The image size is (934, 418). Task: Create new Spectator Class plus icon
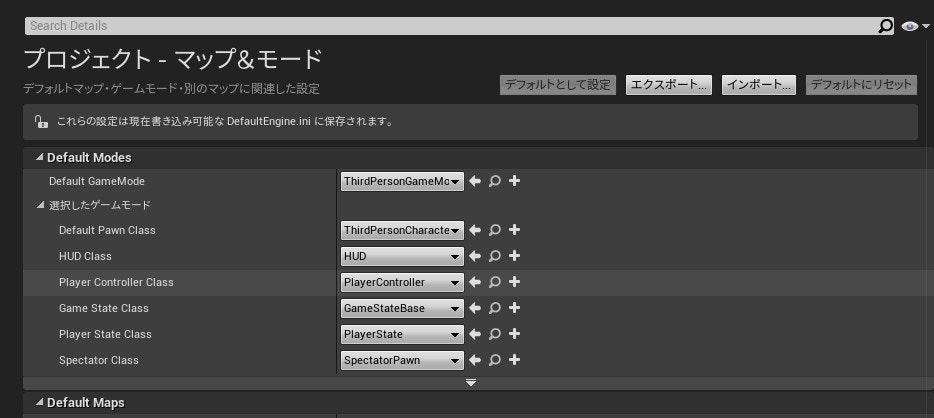515,360
